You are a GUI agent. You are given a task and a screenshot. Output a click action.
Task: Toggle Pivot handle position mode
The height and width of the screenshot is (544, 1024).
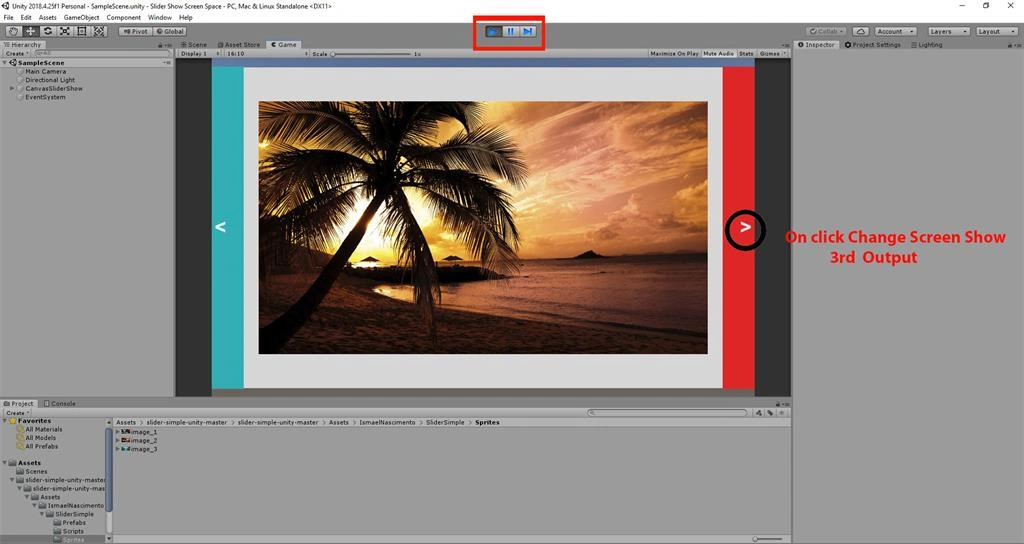point(135,31)
